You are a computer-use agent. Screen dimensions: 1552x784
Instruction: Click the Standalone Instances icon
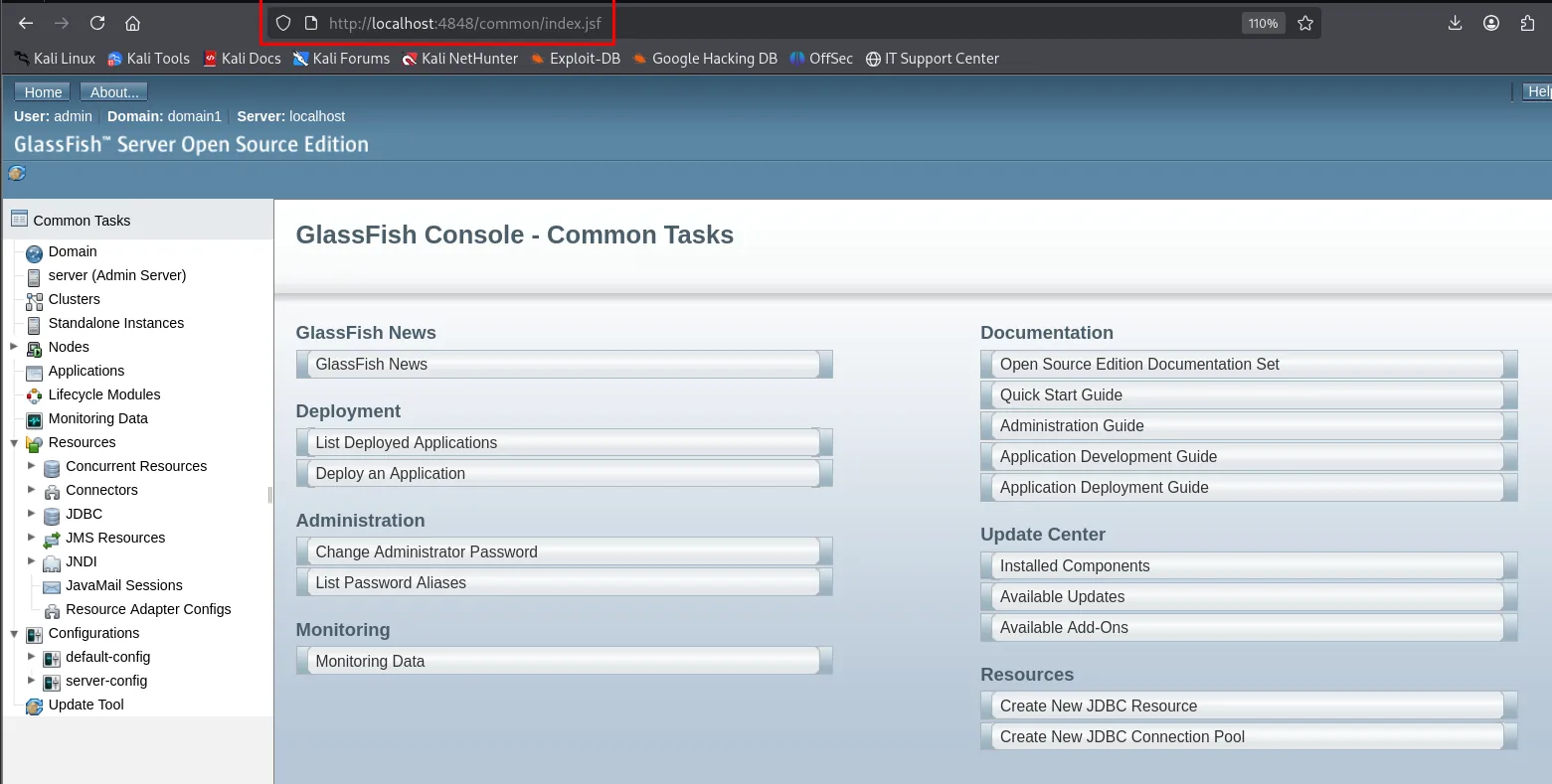point(34,324)
